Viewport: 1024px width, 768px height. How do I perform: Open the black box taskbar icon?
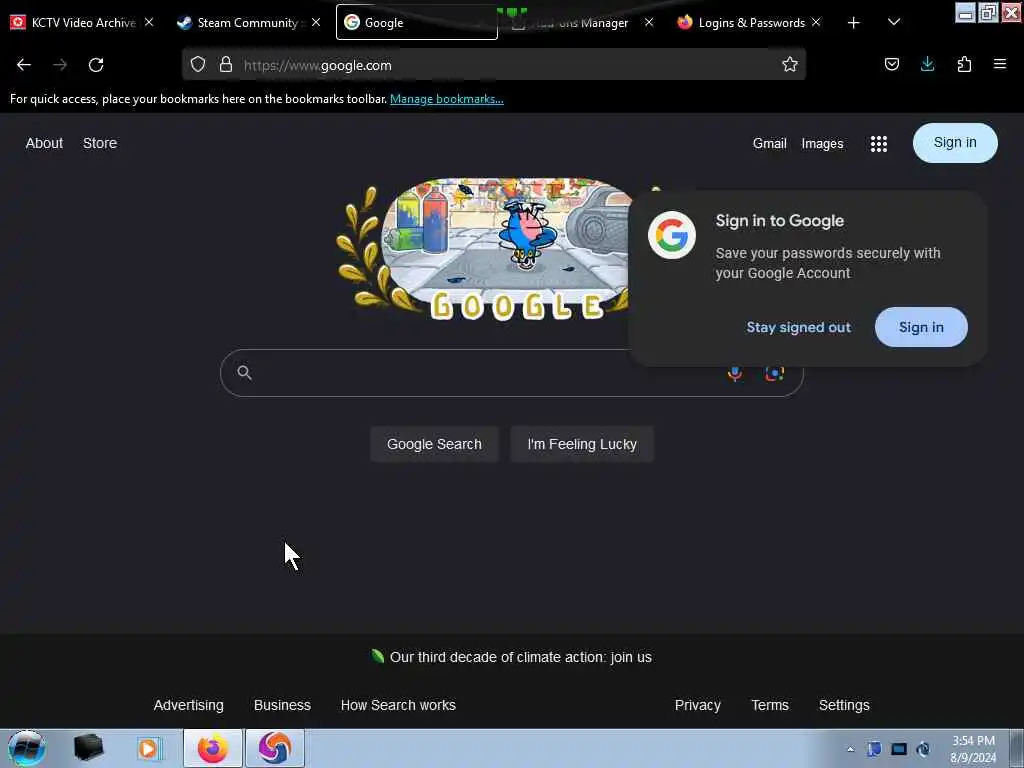click(88, 748)
